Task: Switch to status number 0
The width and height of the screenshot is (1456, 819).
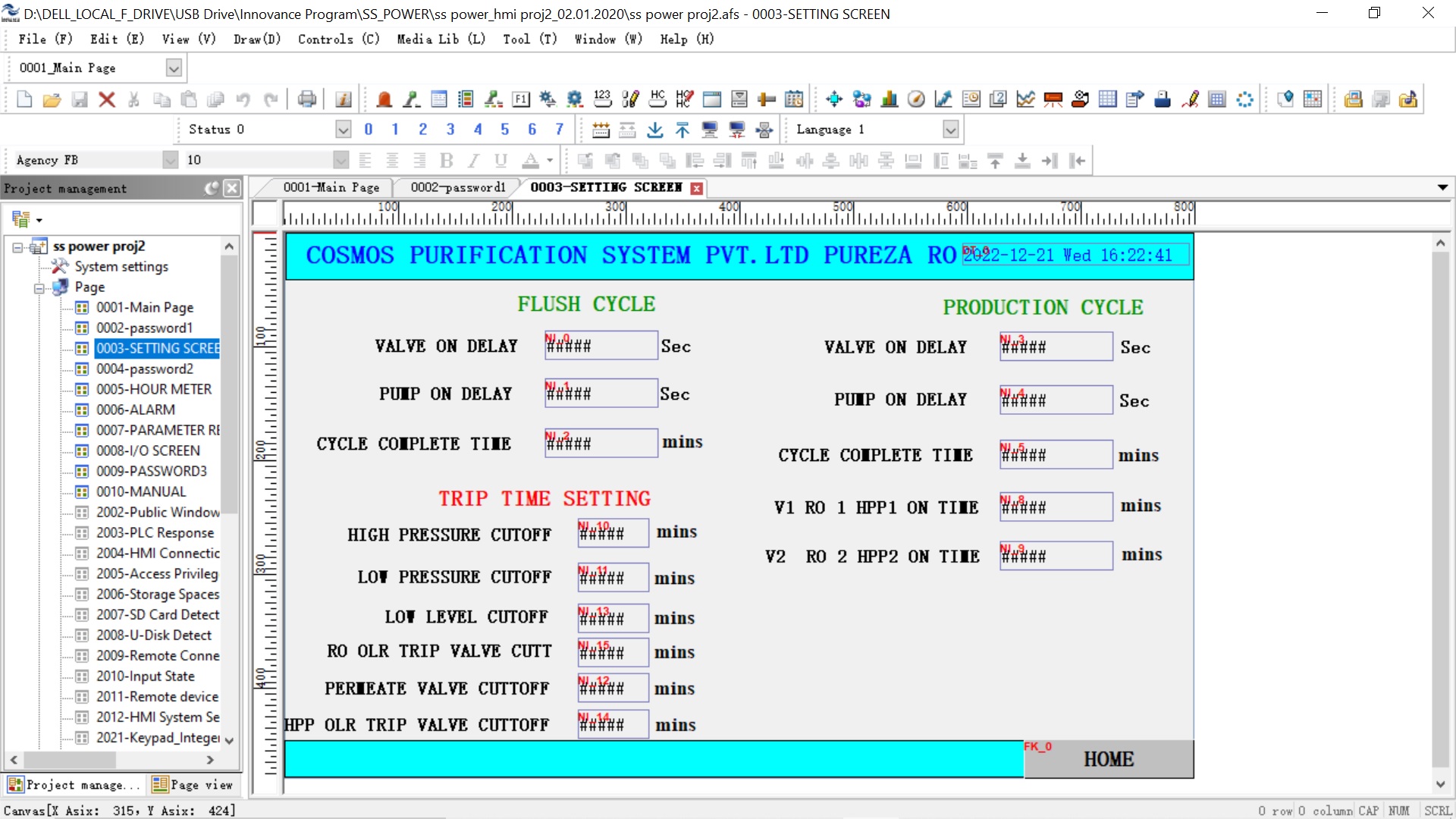Action: click(x=369, y=130)
